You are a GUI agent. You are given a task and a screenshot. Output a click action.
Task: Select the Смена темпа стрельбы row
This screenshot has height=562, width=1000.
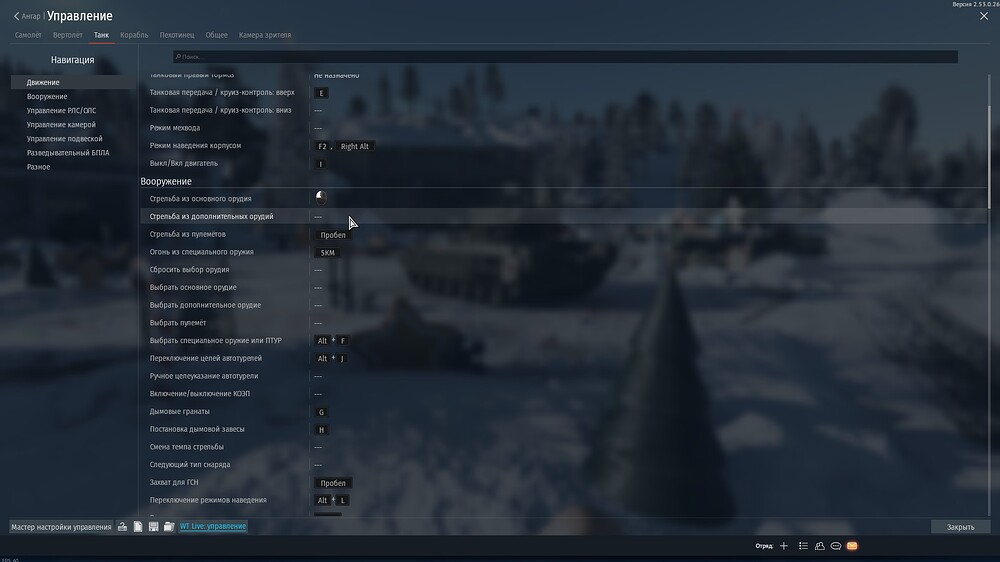(x=563, y=447)
